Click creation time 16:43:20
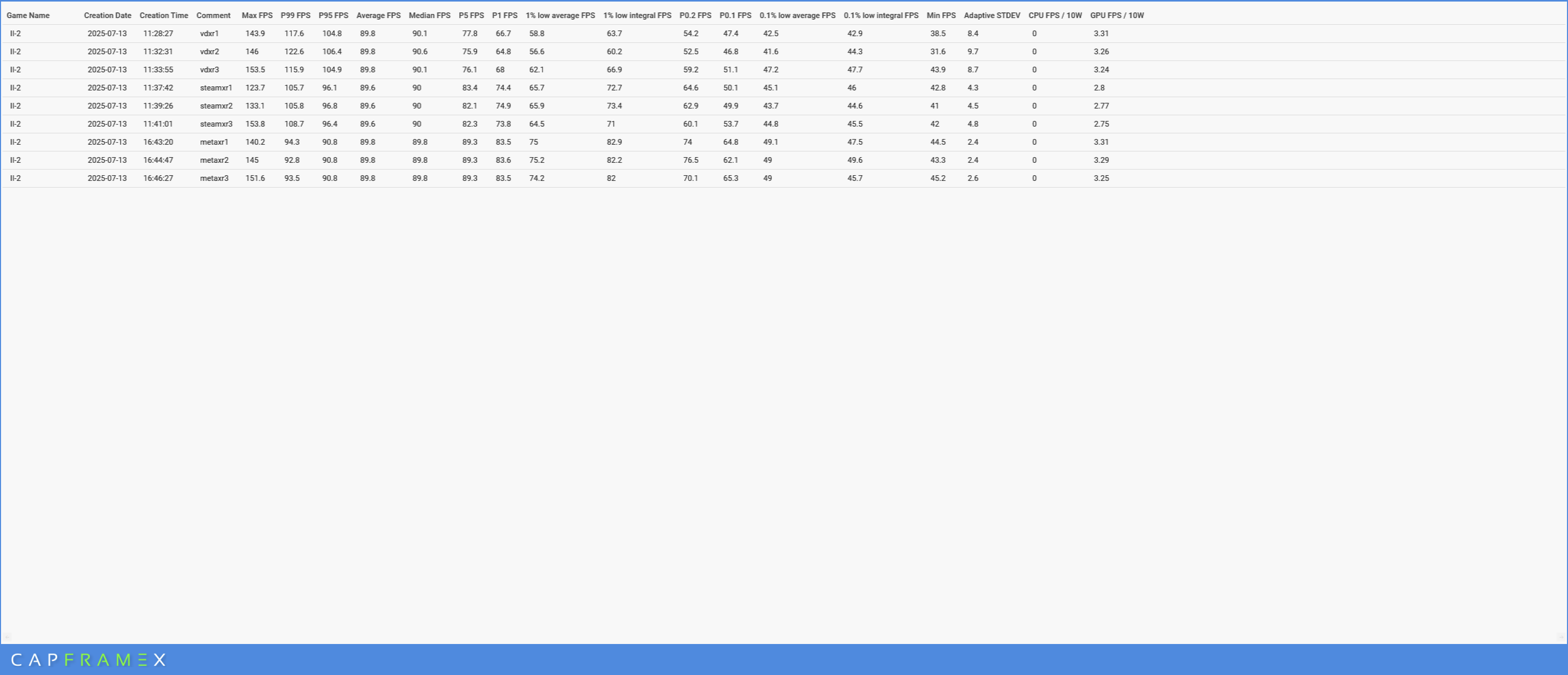This screenshot has width=1568, height=675. click(158, 142)
